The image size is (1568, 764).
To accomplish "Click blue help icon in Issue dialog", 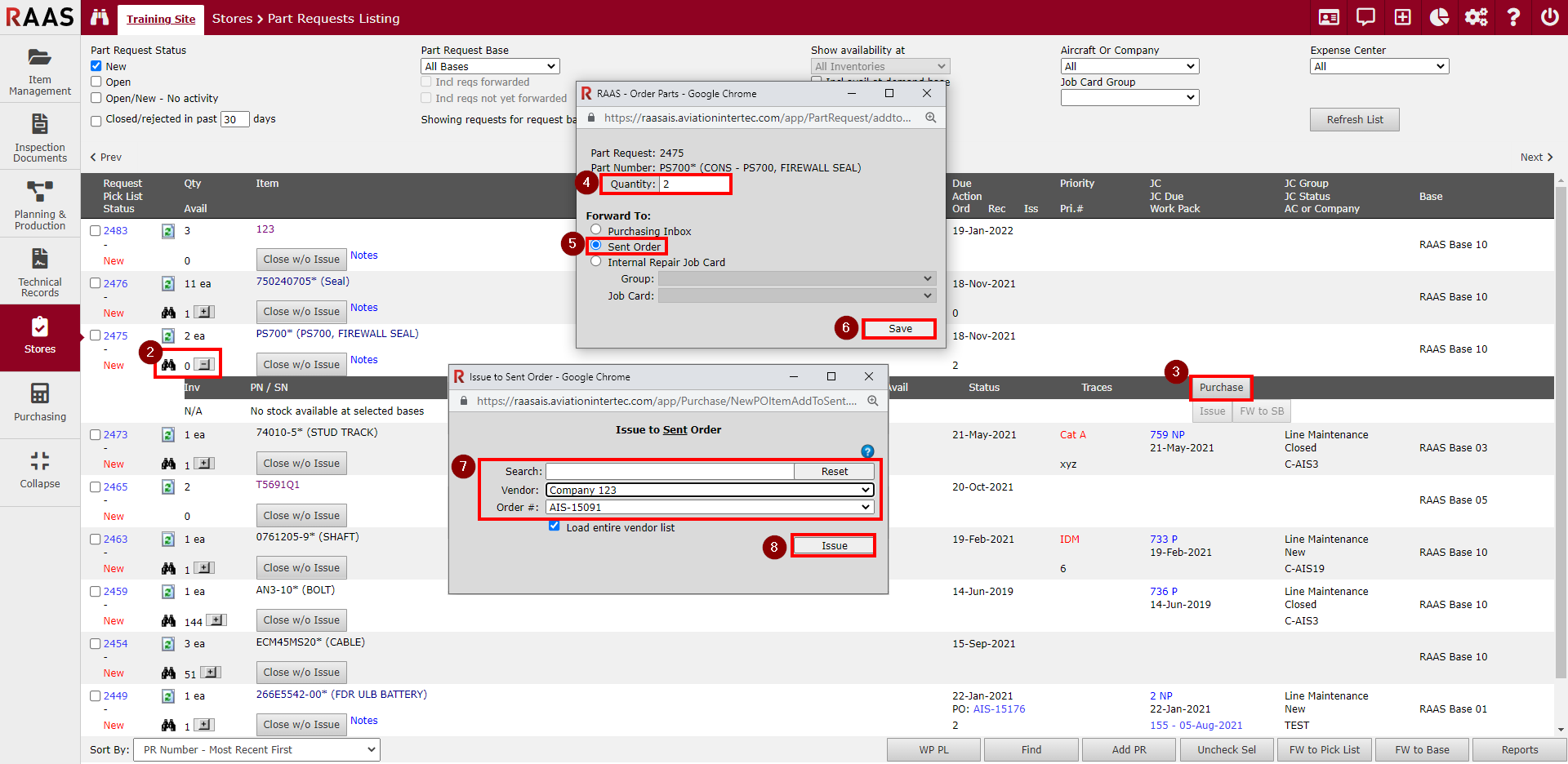I will pyautogui.click(x=867, y=451).
